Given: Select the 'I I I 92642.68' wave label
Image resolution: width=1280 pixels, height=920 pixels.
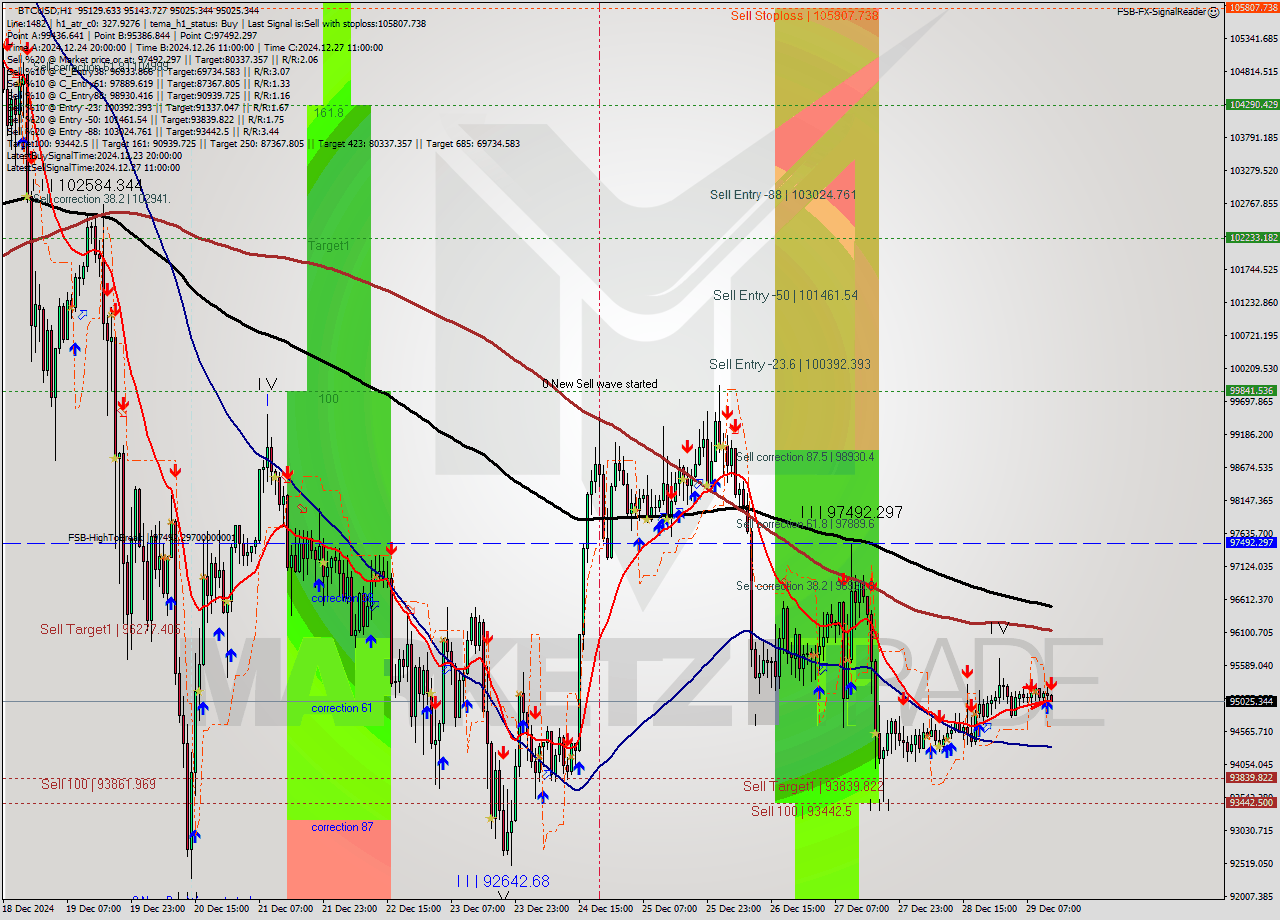Looking at the screenshot, I should [x=503, y=881].
